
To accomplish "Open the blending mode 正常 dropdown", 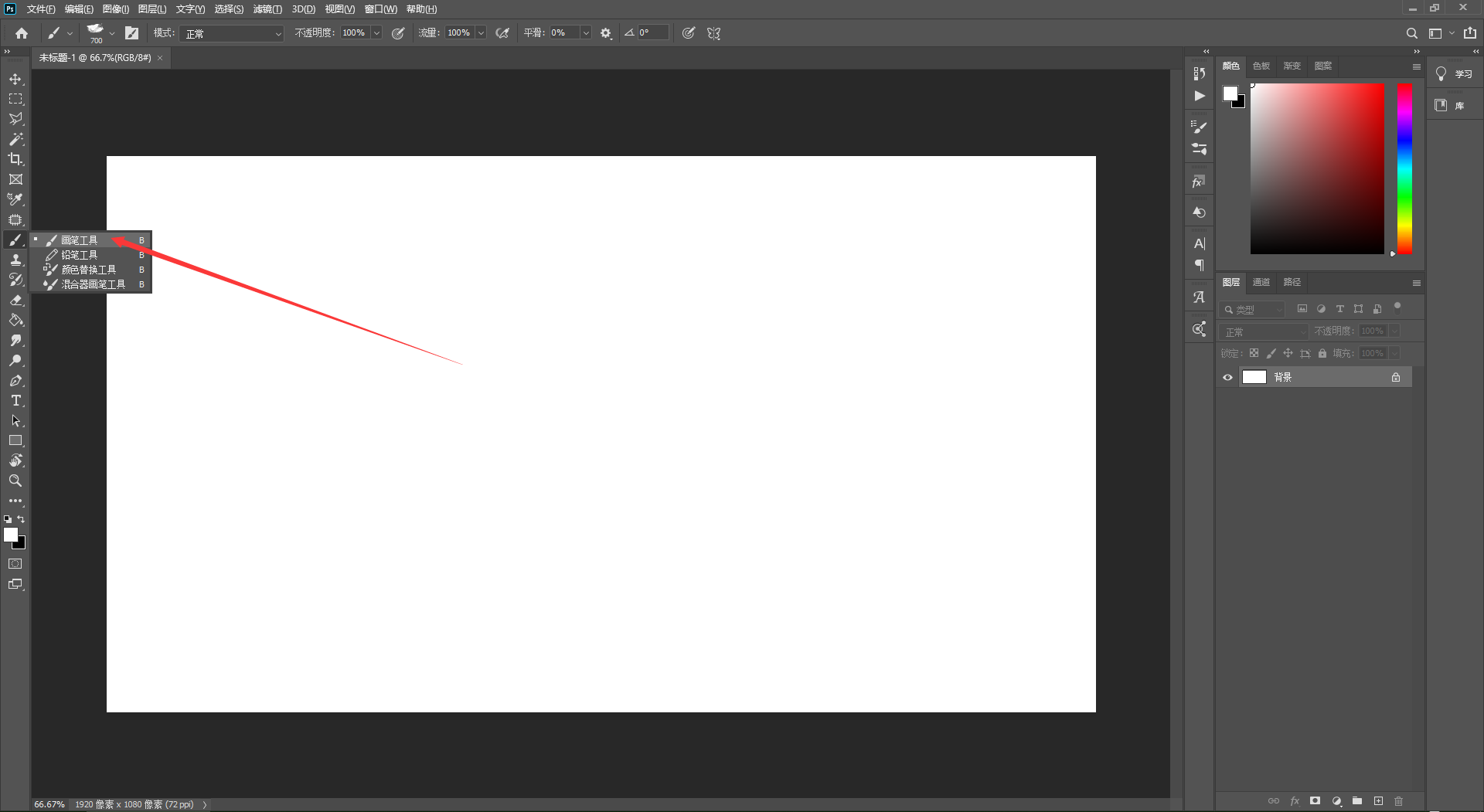I will (233, 33).
